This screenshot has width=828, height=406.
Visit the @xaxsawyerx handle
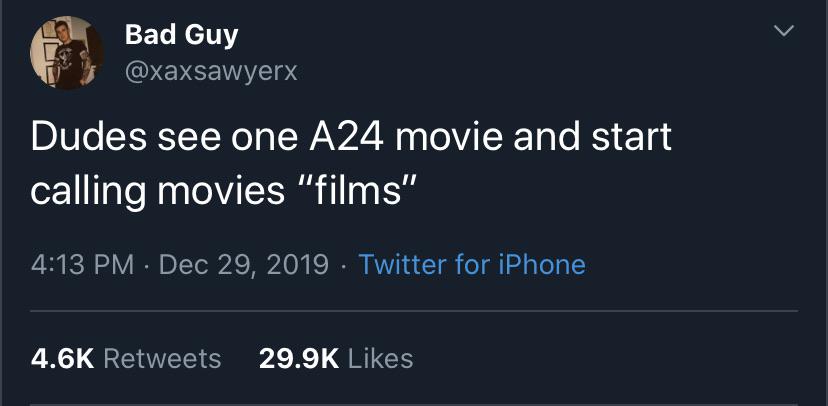pos(211,71)
